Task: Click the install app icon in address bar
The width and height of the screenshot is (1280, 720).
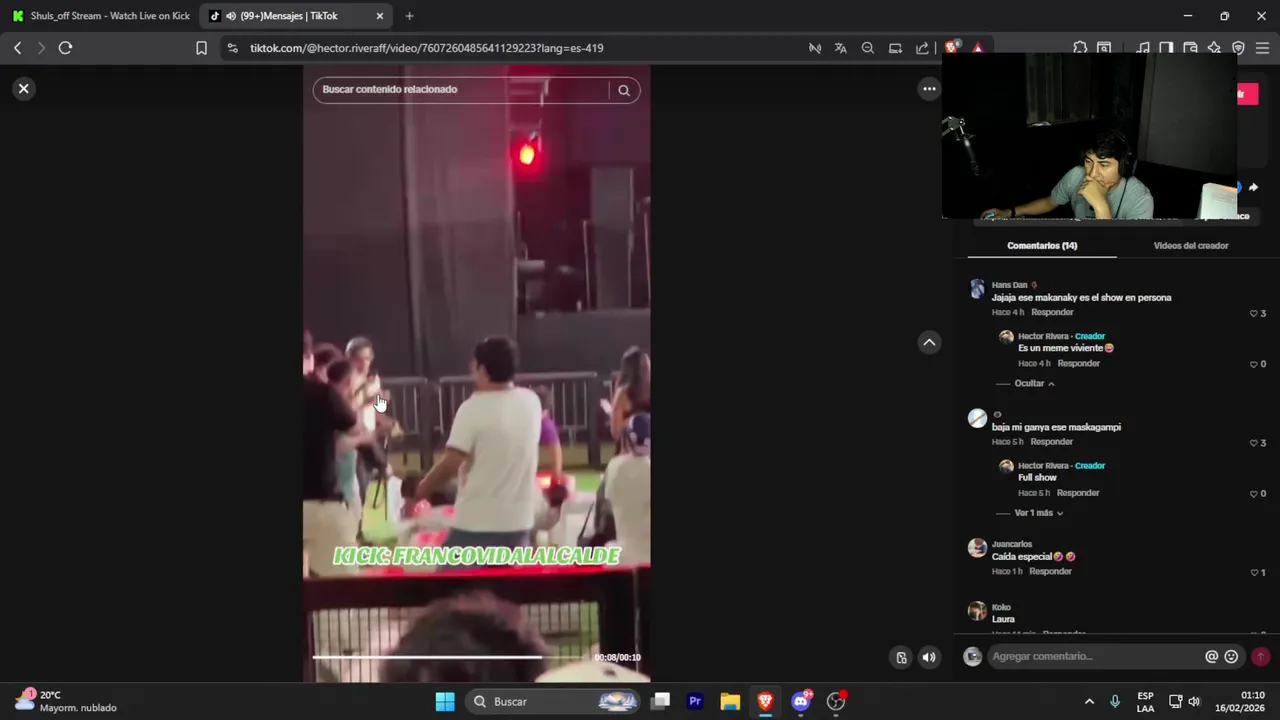Action: click(x=895, y=48)
